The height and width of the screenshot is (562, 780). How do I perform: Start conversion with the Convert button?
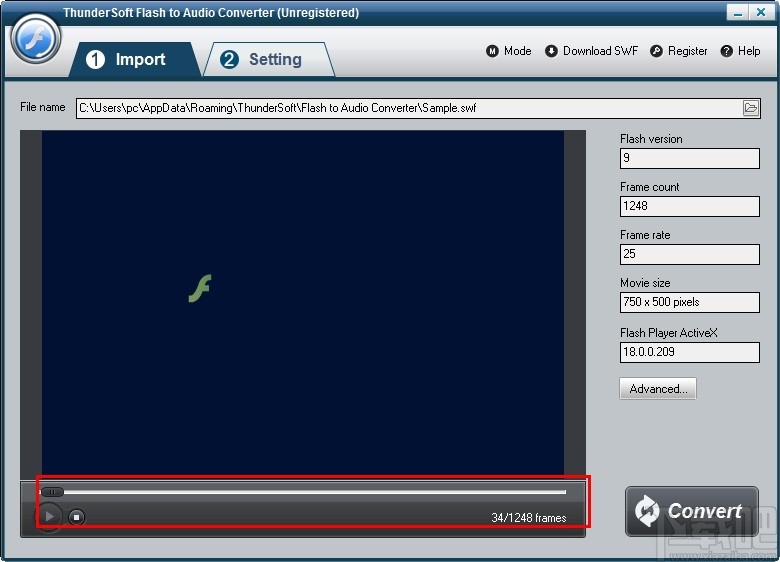[x=691, y=511]
